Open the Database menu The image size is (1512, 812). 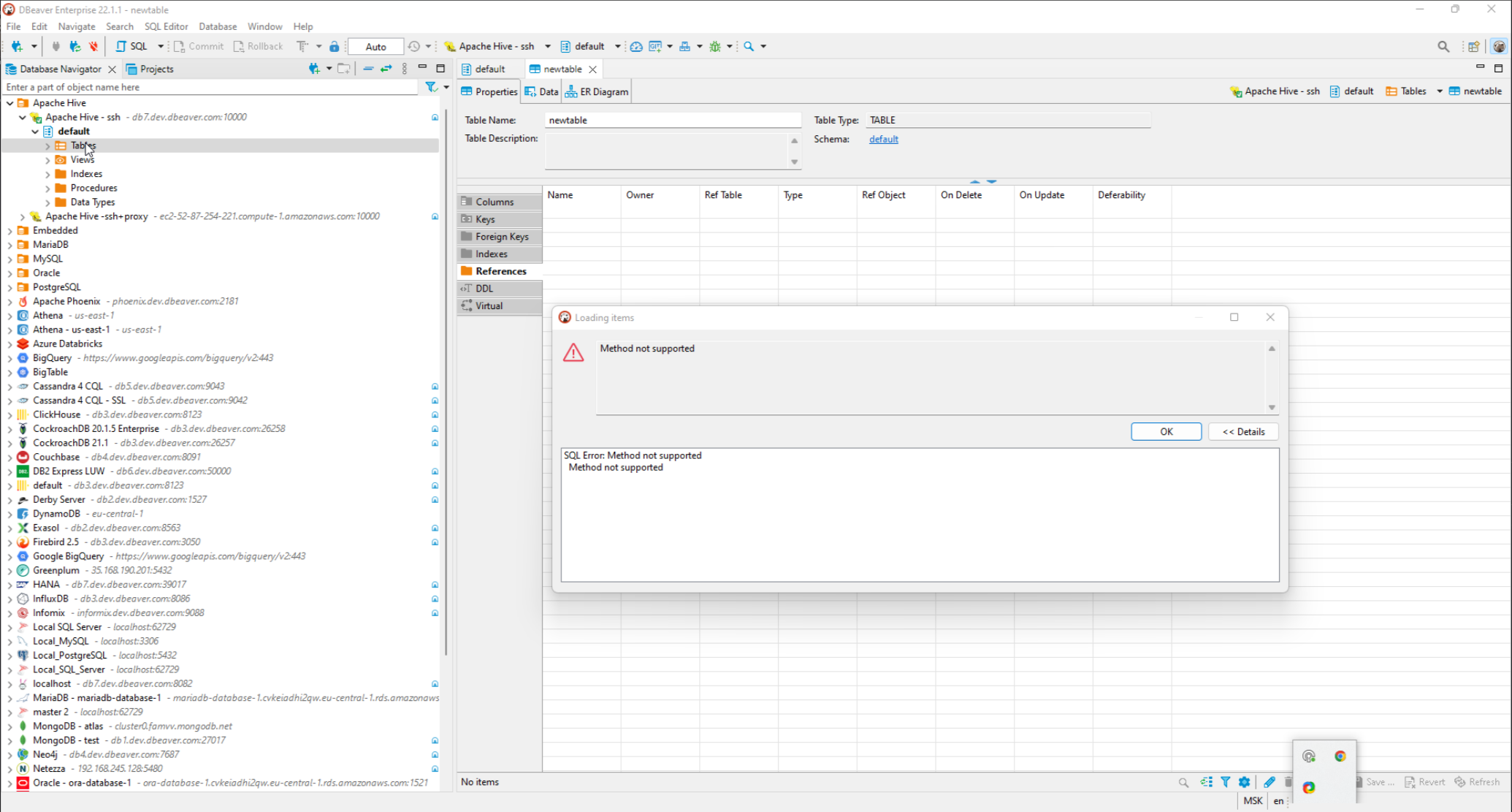218,26
